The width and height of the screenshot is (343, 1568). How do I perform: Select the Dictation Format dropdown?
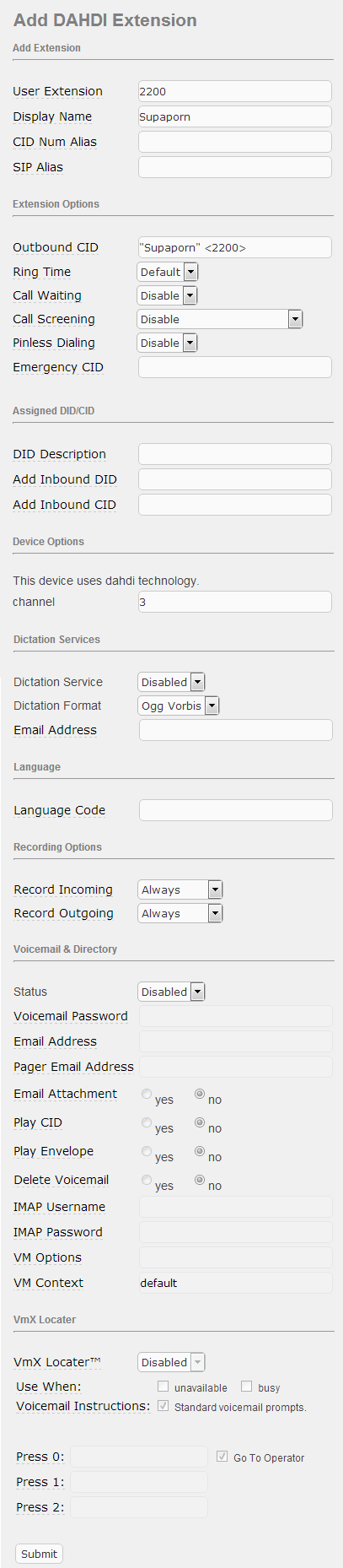[179, 706]
